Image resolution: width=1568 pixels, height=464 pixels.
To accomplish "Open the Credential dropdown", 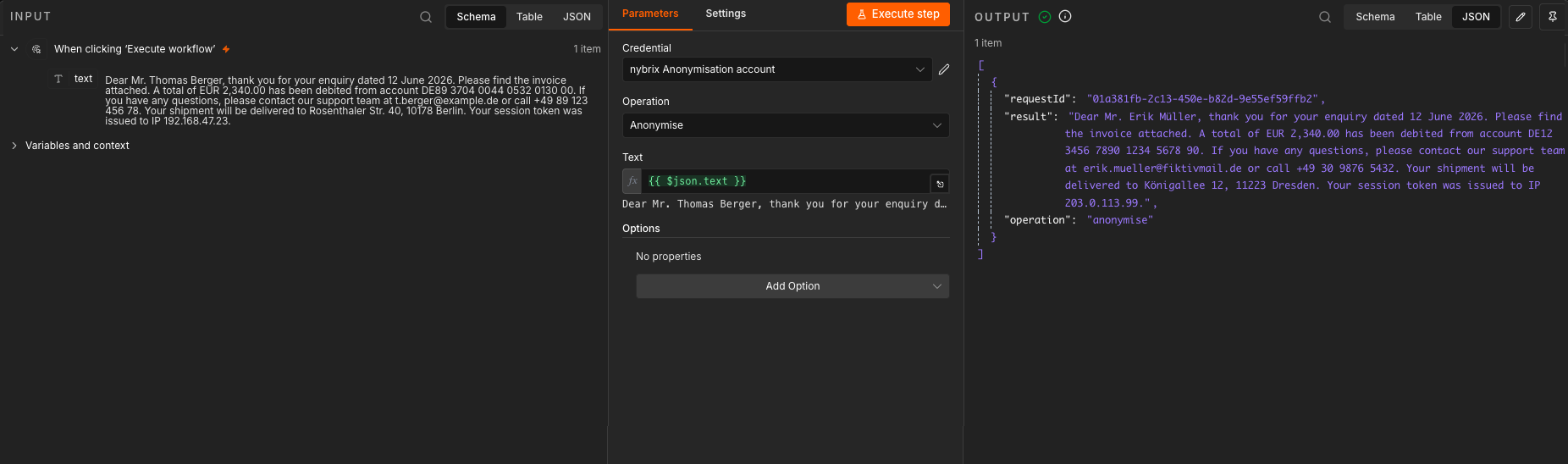I will click(x=777, y=69).
